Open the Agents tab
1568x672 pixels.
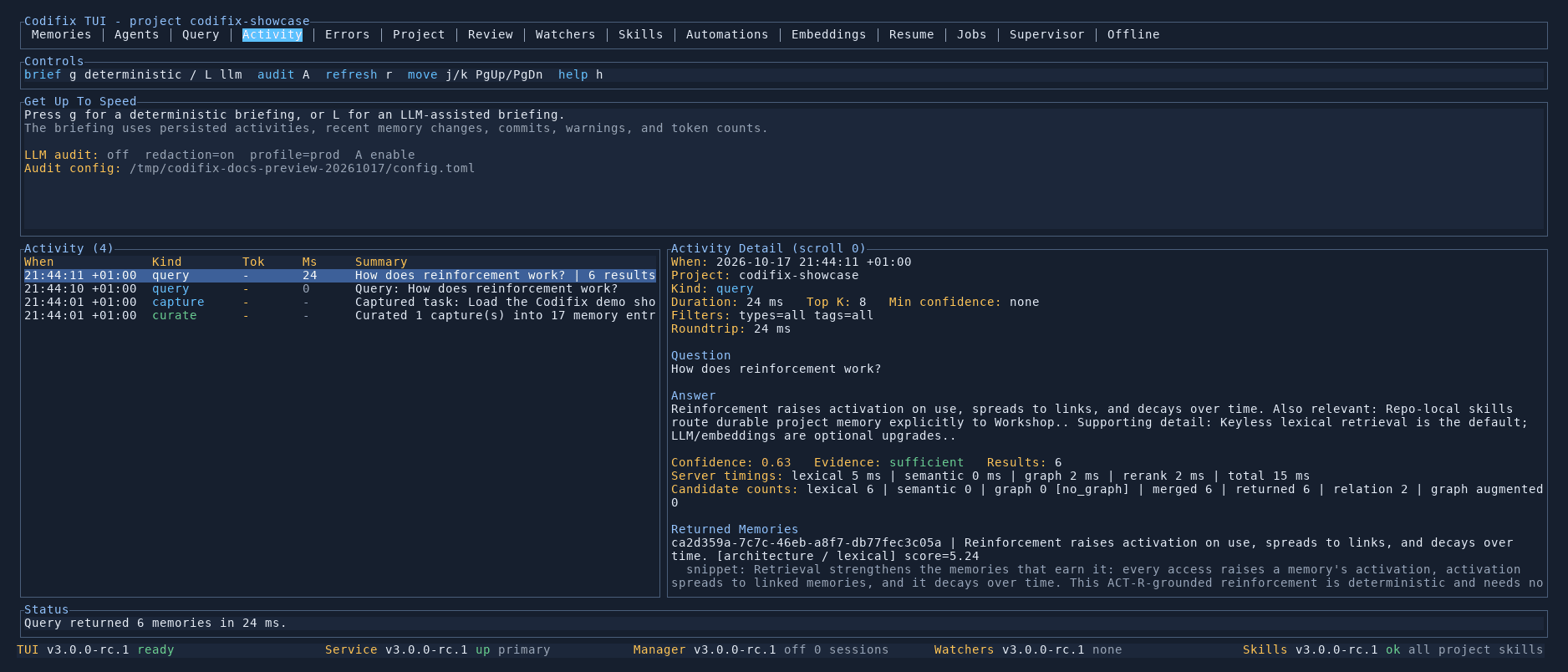(x=136, y=34)
